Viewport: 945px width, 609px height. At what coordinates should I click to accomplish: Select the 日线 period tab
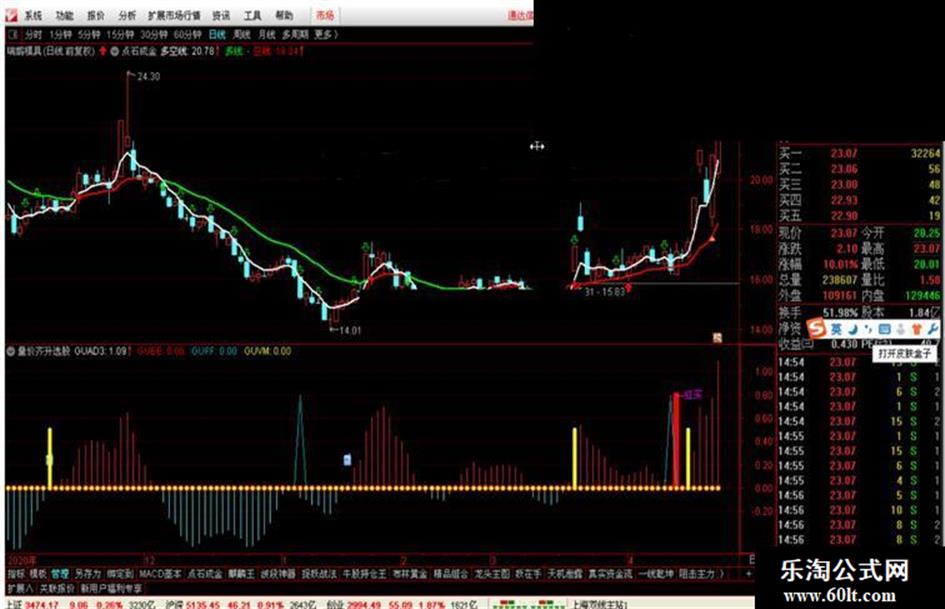coord(217,35)
